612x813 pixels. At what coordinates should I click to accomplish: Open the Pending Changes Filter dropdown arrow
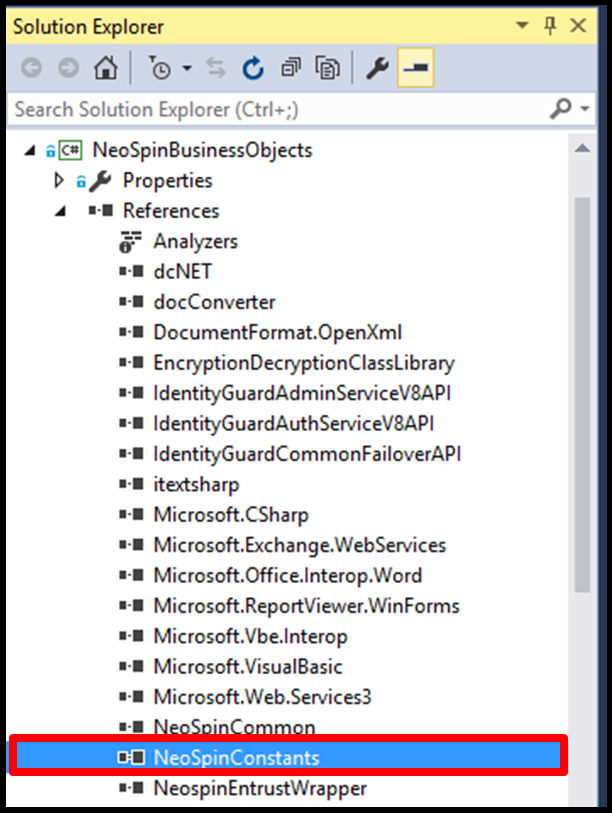187,68
